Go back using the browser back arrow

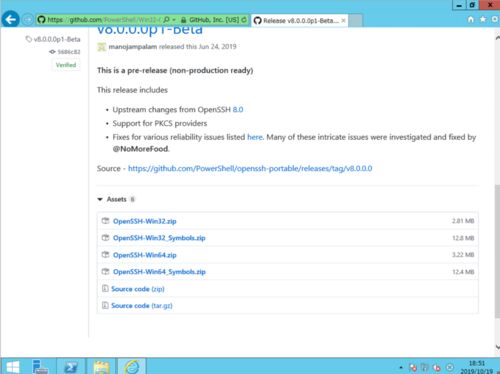coord(10,19)
